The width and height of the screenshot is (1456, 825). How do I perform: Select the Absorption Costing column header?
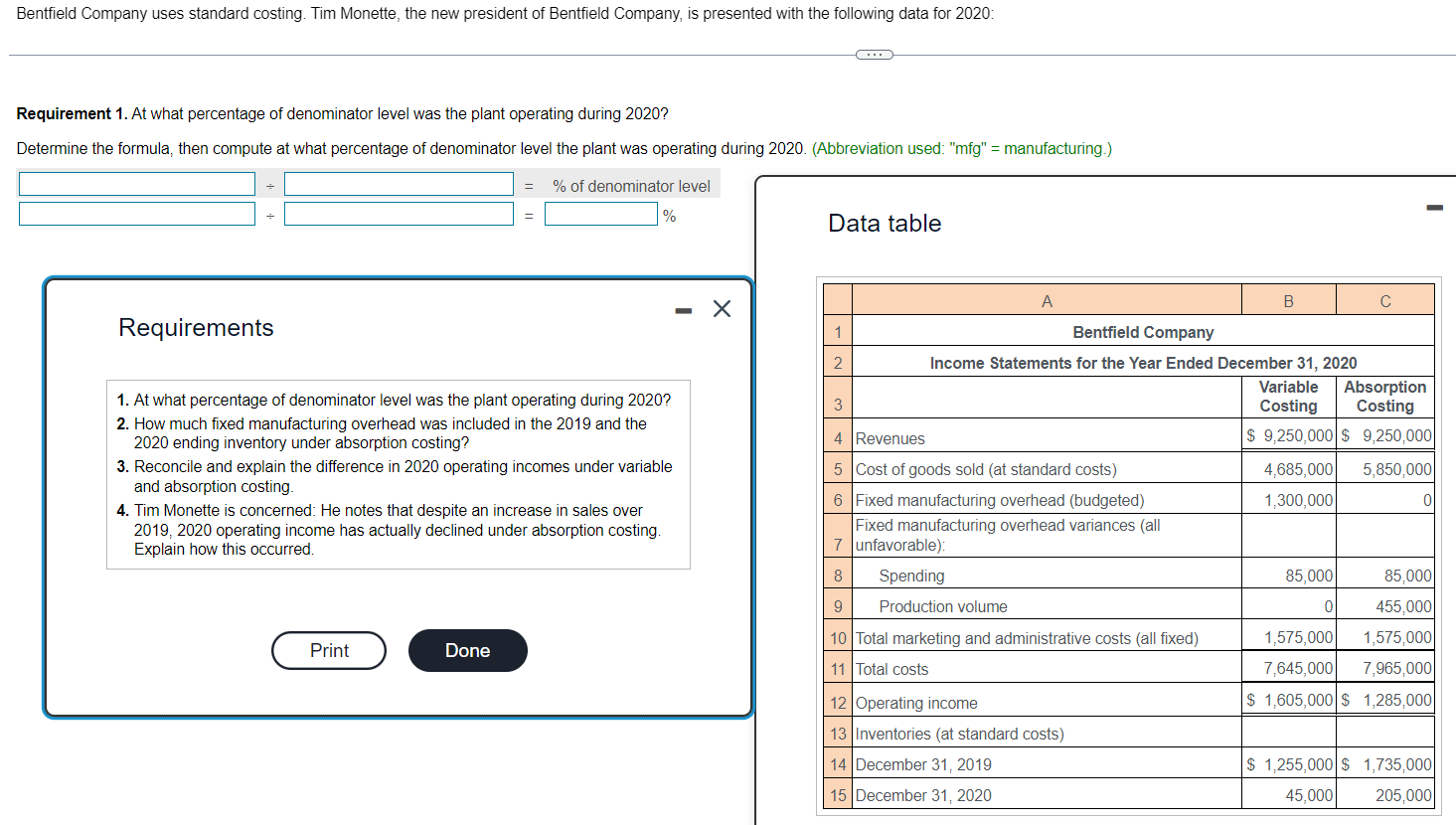pos(1384,395)
